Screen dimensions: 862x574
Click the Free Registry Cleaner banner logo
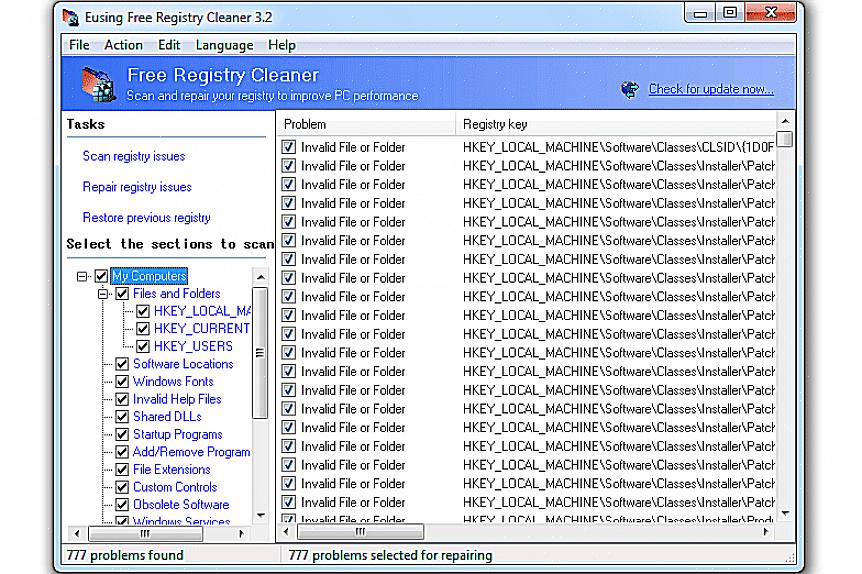[x=98, y=84]
